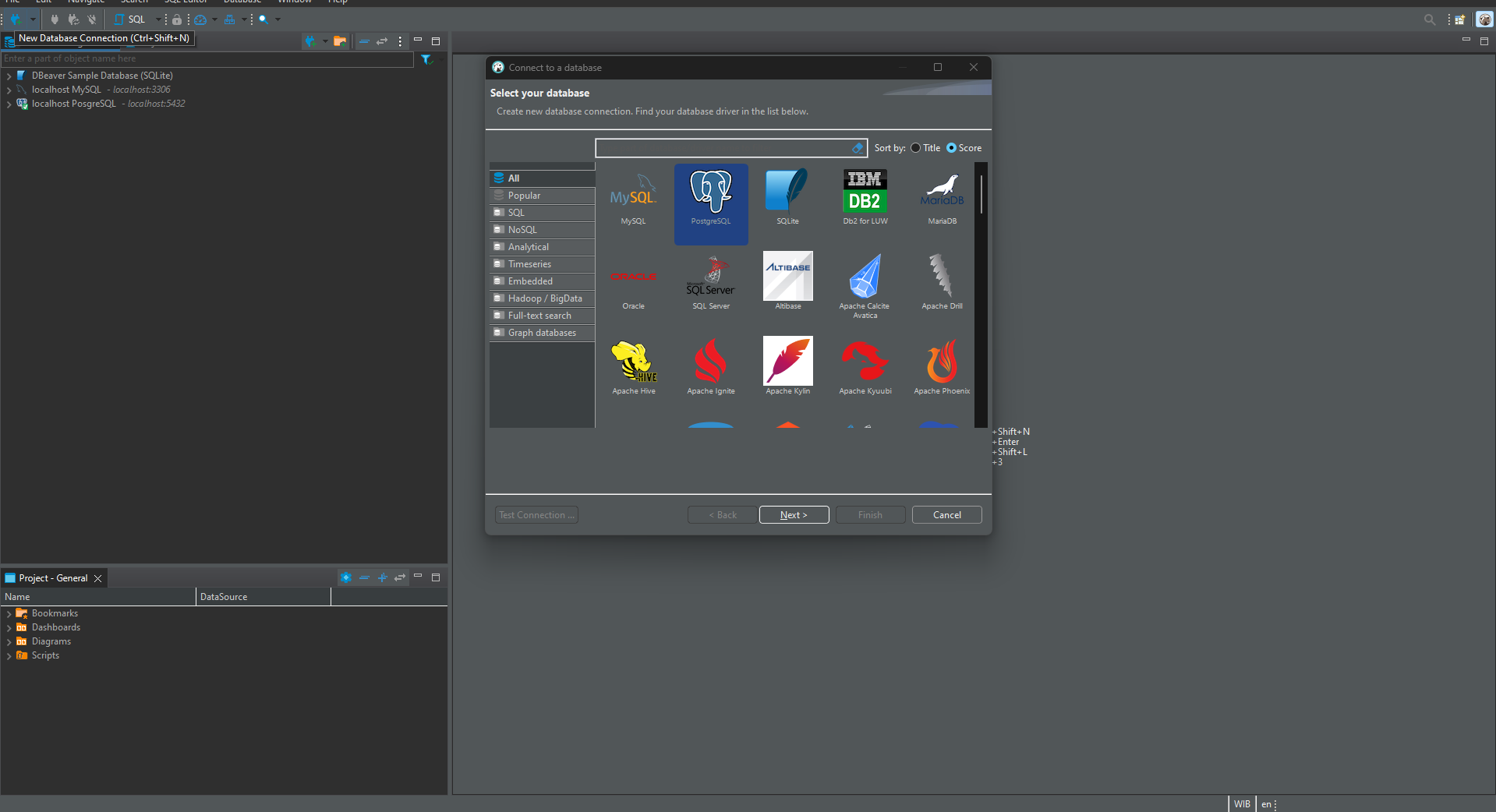Image resolution: width=1496 pixels, height=812 pixels.
Task: Click the Connect plug icon in toolbar
Action: 55,19
